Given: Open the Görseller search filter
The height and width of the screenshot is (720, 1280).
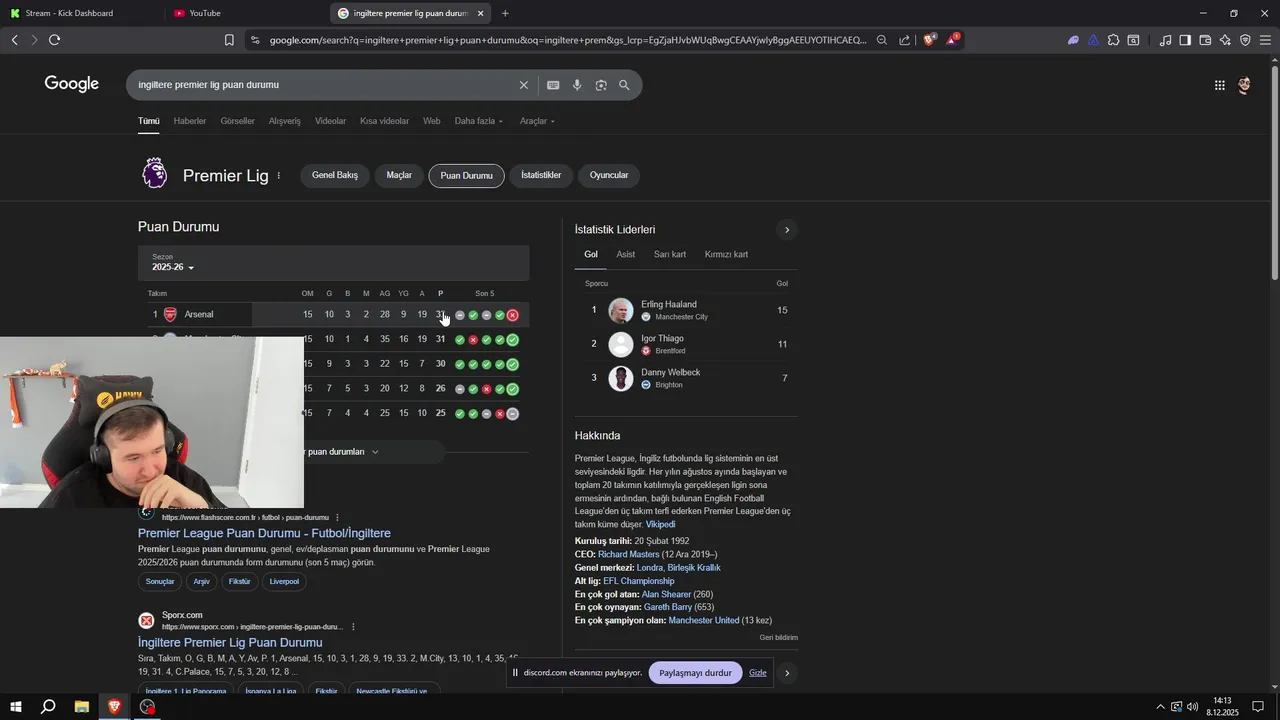Looking at the screenshot, I should pos(237,121).
